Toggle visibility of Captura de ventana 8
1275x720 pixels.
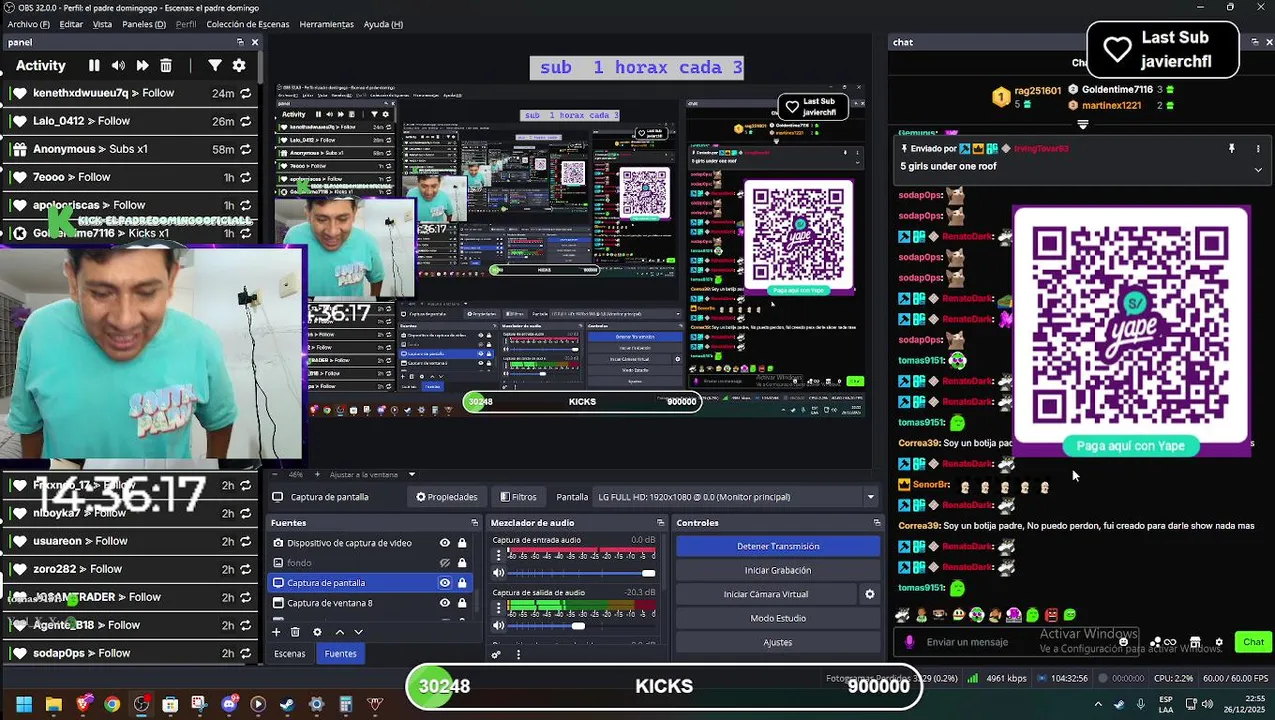click(x=445, y=603)
